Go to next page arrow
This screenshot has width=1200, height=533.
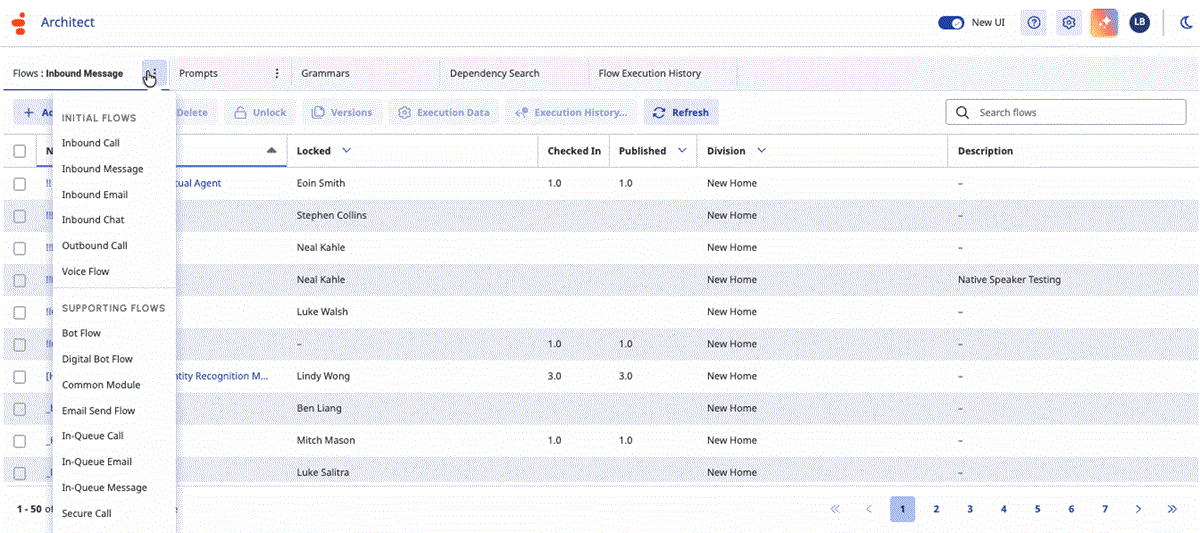1138,509
